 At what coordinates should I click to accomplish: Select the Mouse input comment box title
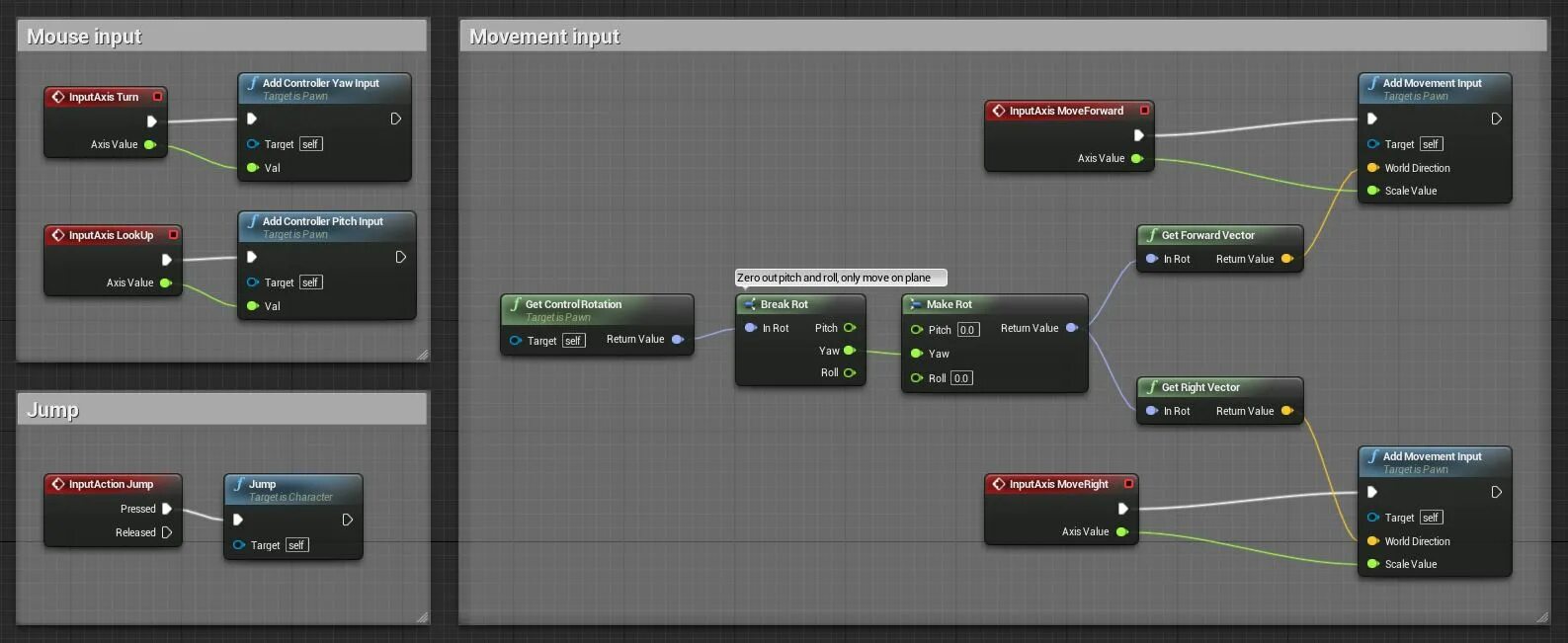point(84,37)
